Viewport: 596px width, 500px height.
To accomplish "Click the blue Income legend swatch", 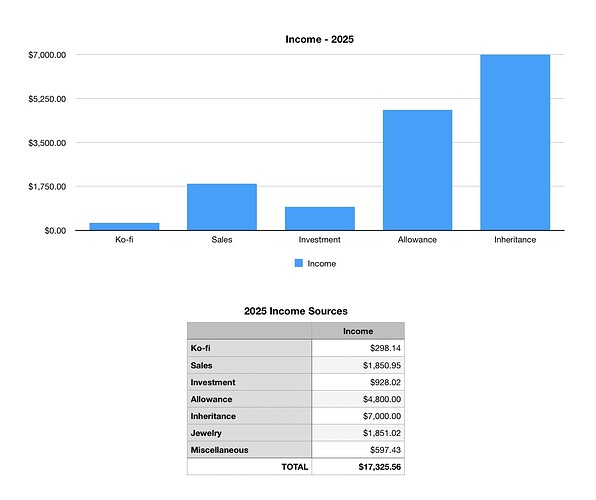I will 299,263.
